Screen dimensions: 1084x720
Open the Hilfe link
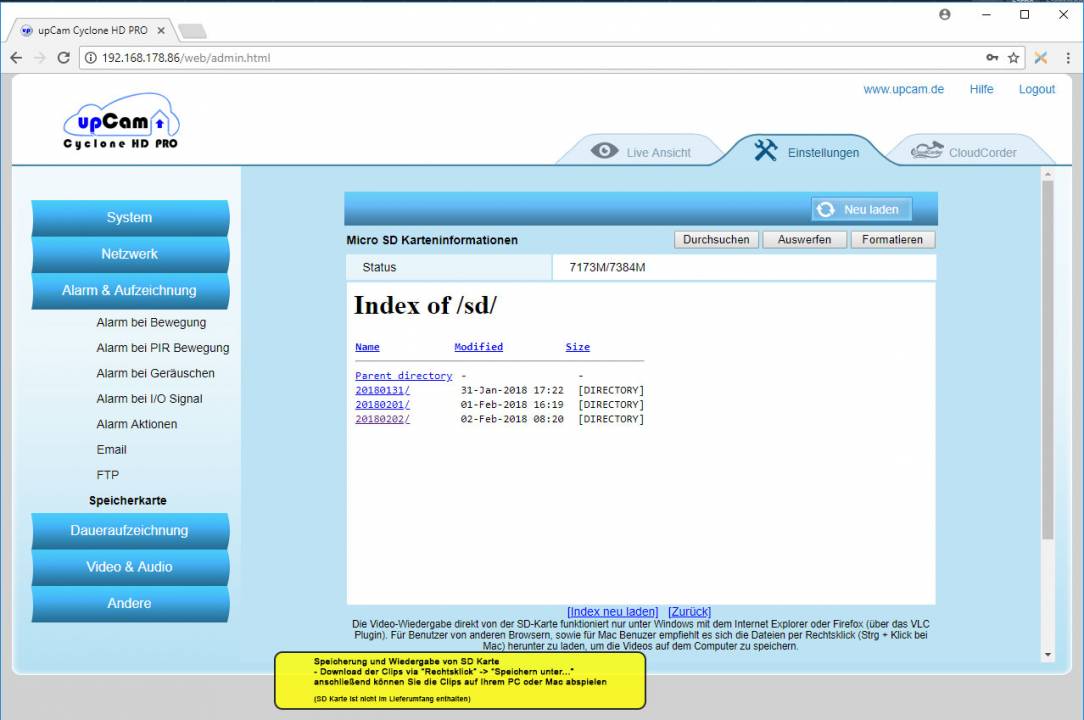(981, 89)
